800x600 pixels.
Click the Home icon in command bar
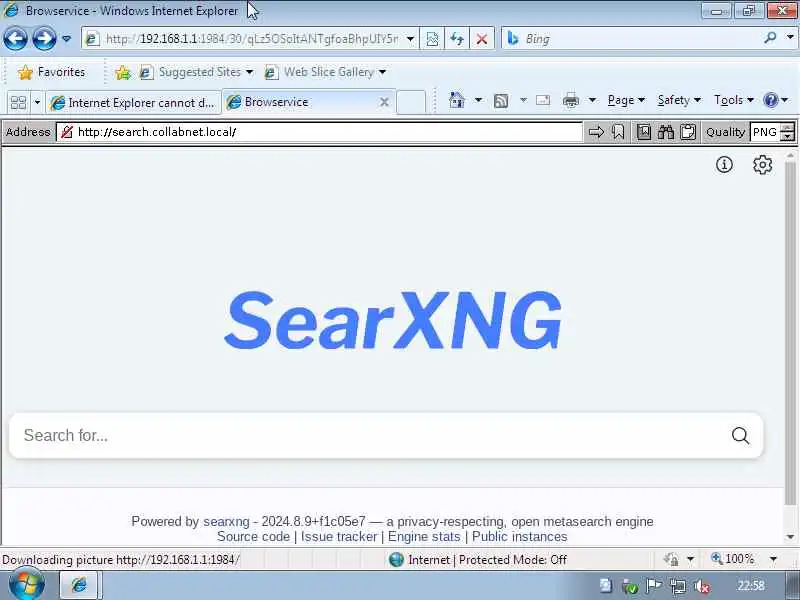pos(457,100)
